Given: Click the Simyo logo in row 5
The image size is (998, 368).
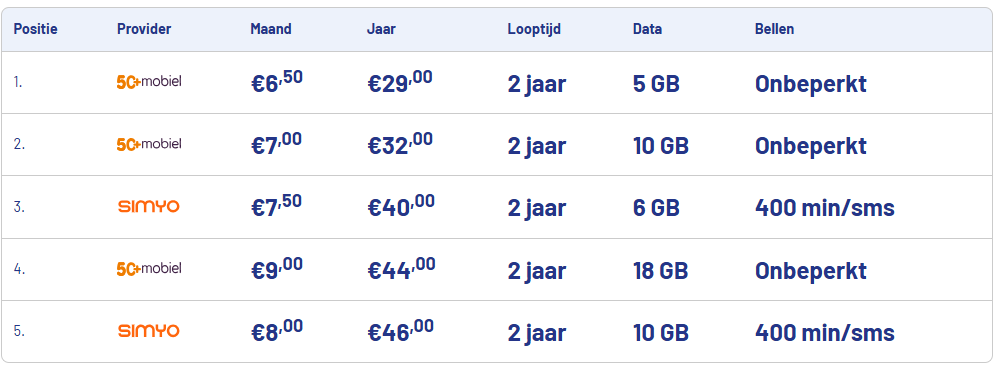Looking at the screenshot, I should [149, 331].
